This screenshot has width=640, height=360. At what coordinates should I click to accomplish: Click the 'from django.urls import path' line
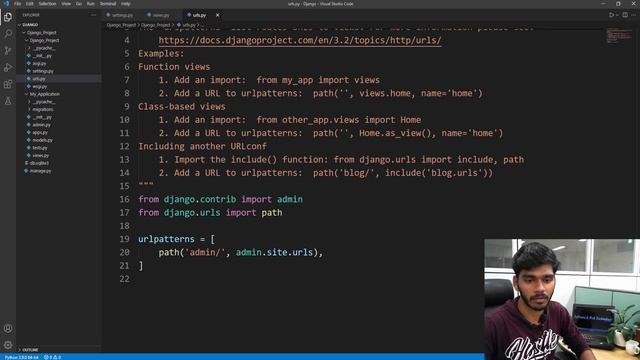(210, 213)
